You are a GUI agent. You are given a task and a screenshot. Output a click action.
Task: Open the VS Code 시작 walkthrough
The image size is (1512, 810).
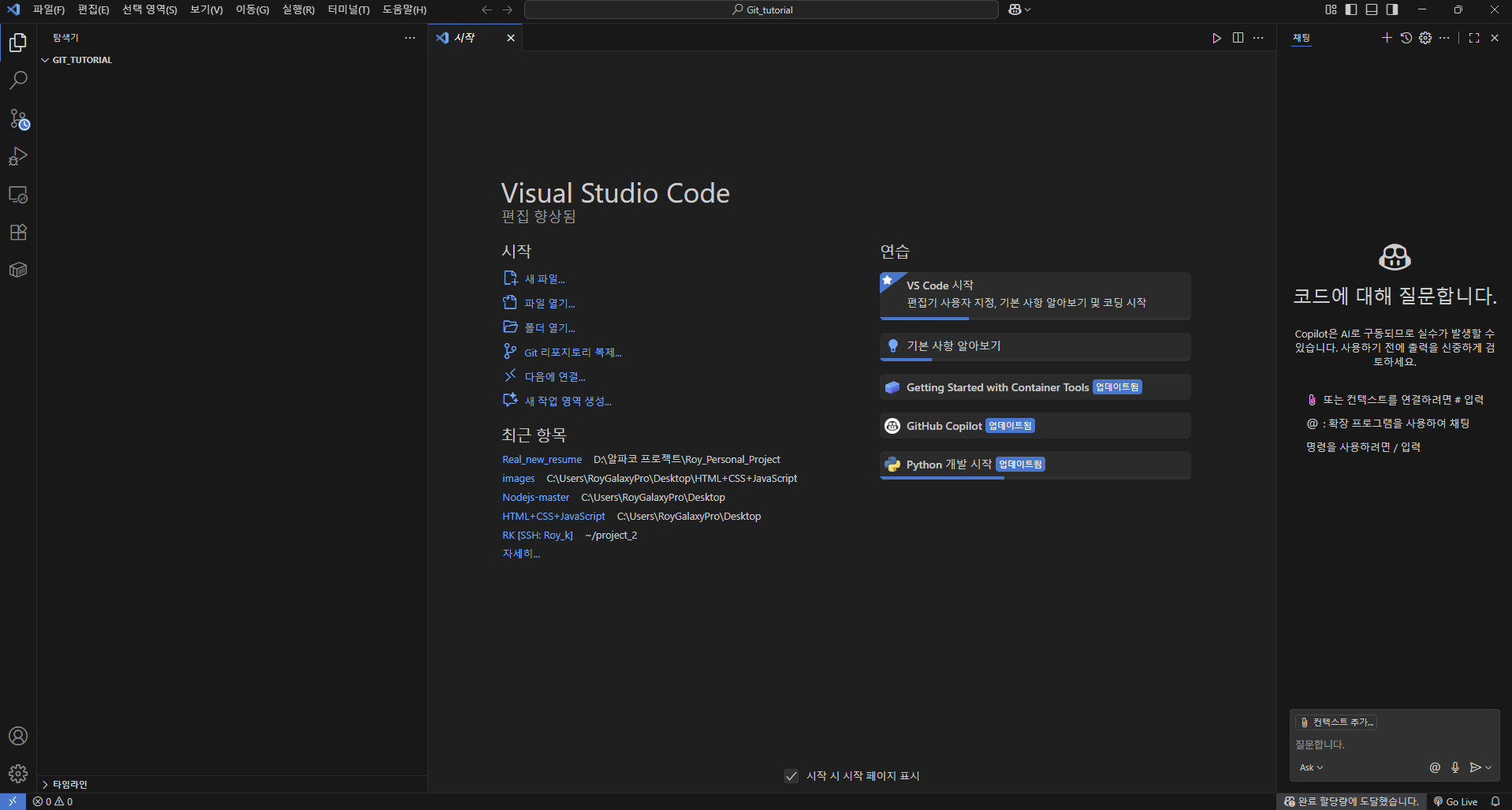tap(1035, 296)
